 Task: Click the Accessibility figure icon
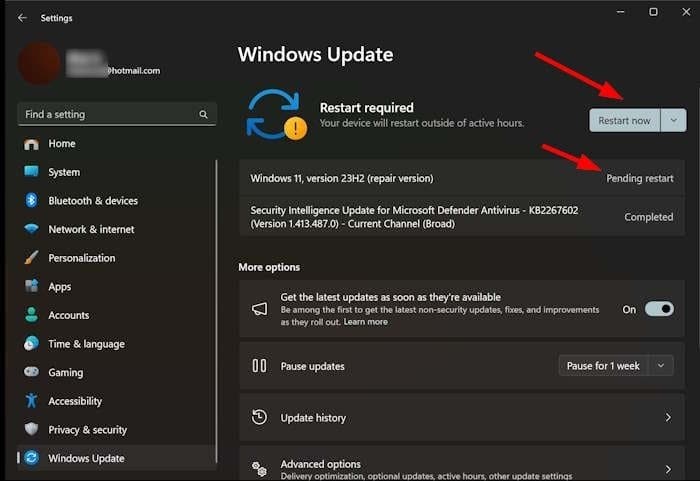tap(31, 401)
